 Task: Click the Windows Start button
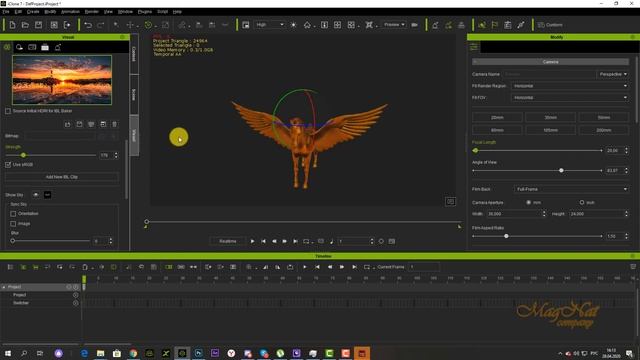coord(7,353)
